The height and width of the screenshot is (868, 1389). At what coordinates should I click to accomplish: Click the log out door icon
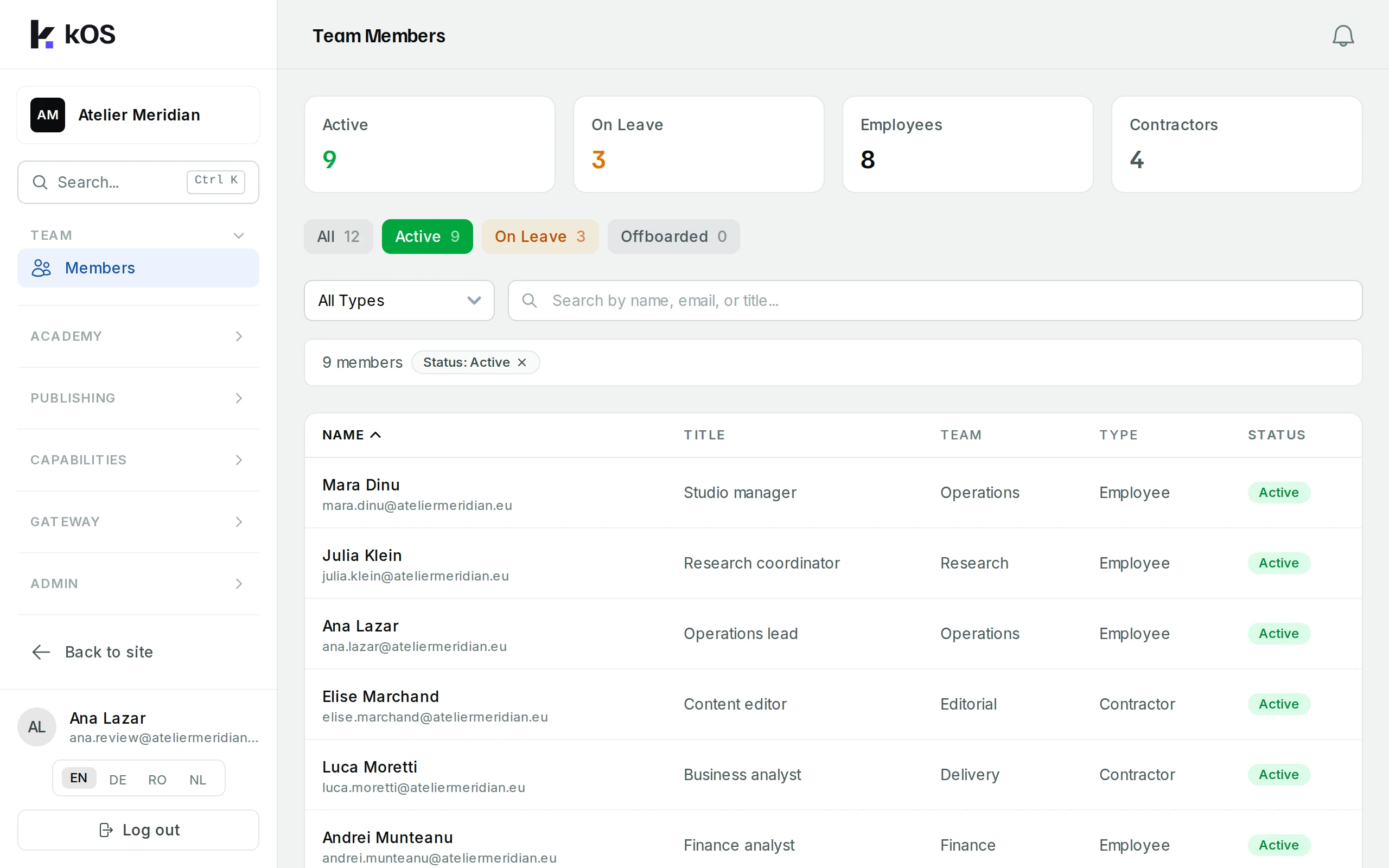tap(106, 830)
